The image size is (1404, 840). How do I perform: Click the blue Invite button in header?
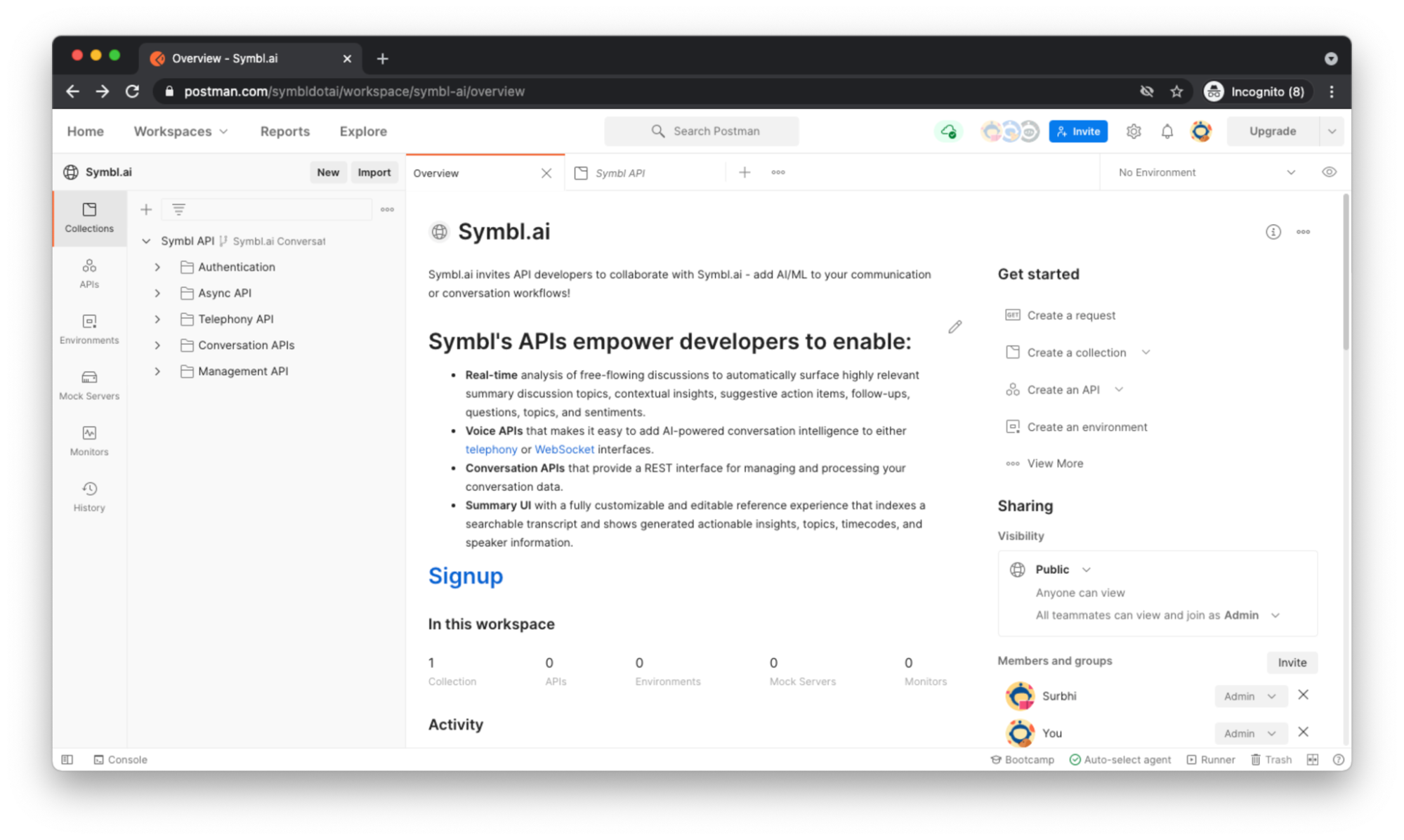pos(1078,131)
